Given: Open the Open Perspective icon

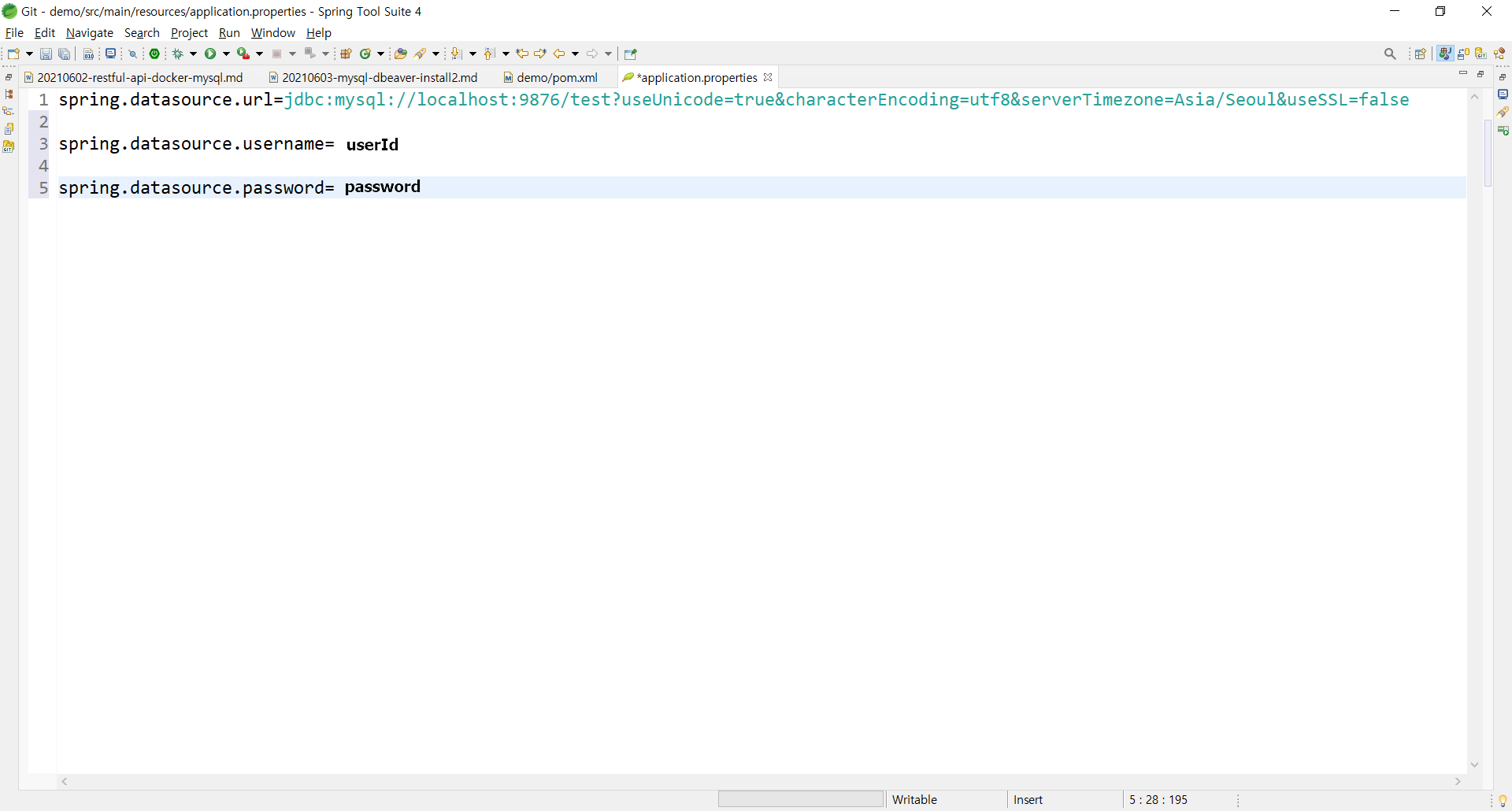Looking at the screenshot, I should pyautogui.click(x=1421, y=54).
